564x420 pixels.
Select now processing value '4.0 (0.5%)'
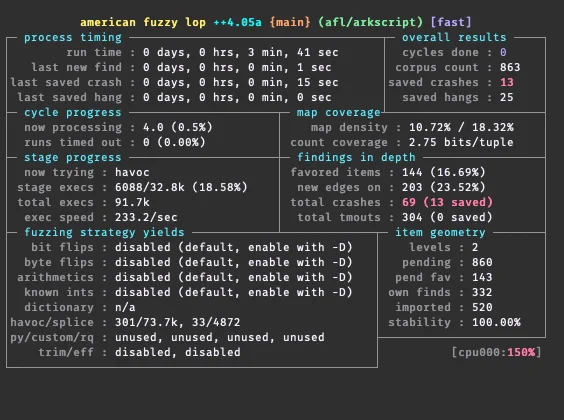(x=178, y=127)
